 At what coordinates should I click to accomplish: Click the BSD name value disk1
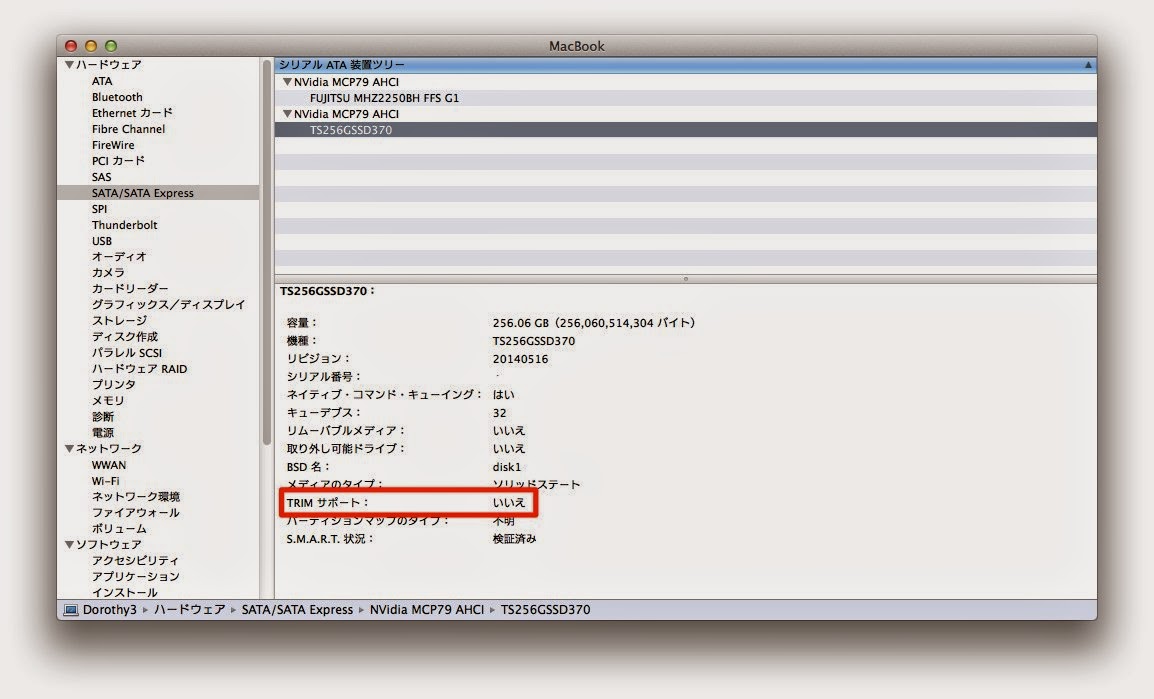click(506, 467)
